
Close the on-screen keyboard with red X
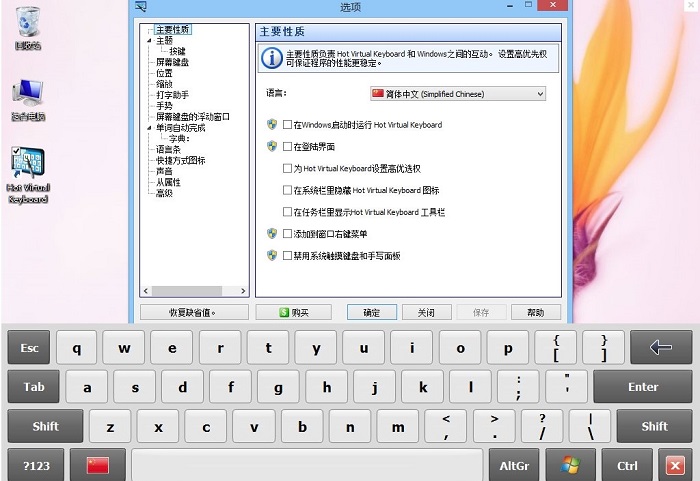(x=675, y=466)
